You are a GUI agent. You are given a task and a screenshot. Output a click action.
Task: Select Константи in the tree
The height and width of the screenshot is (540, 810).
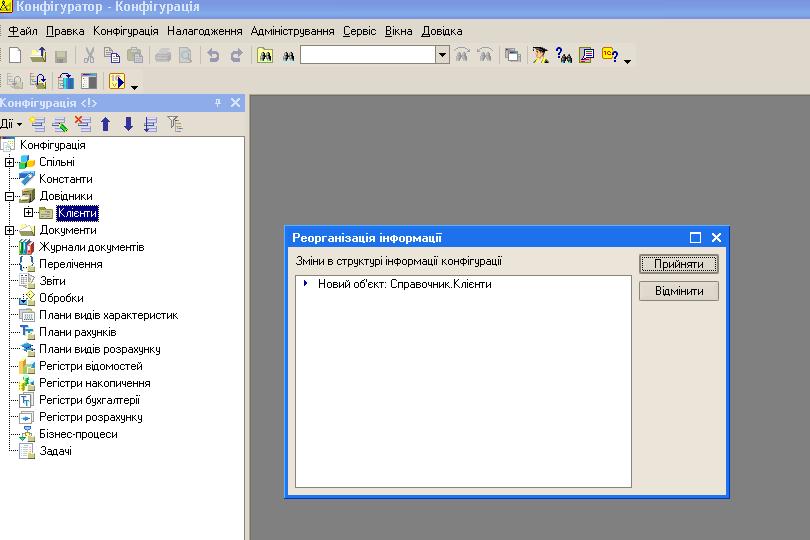(x=66, y=179)
